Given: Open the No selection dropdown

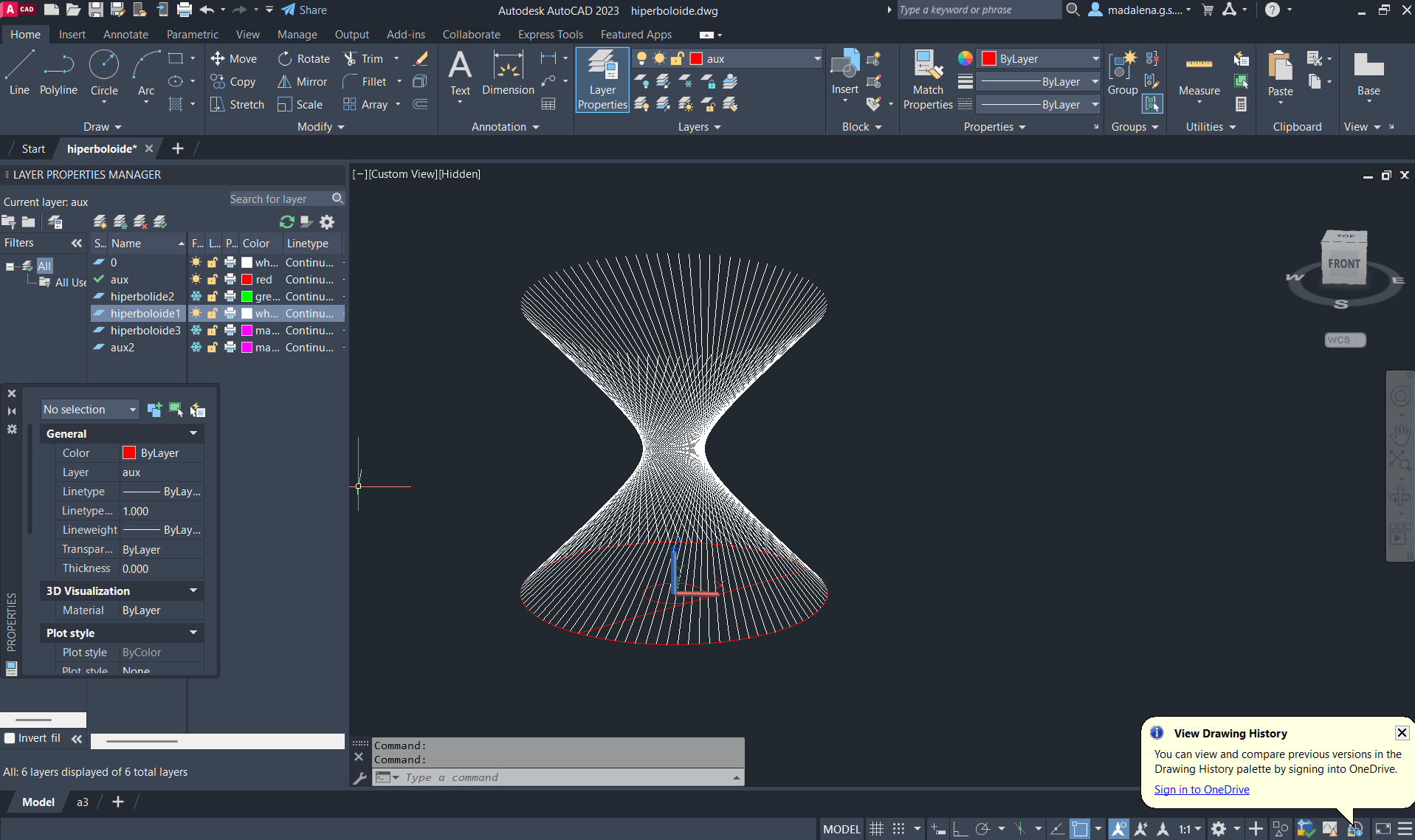Looking at the screenshot, I should [x=90, y=410].
